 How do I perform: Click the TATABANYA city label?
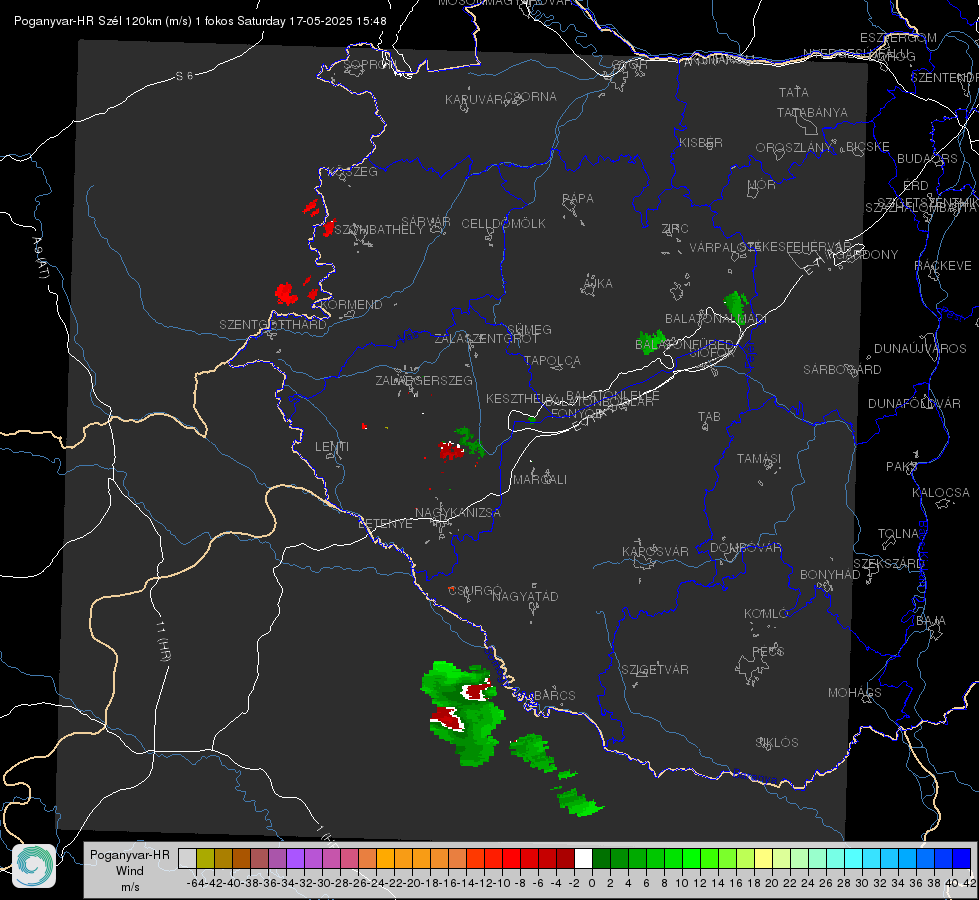click(x=812, y=112)
